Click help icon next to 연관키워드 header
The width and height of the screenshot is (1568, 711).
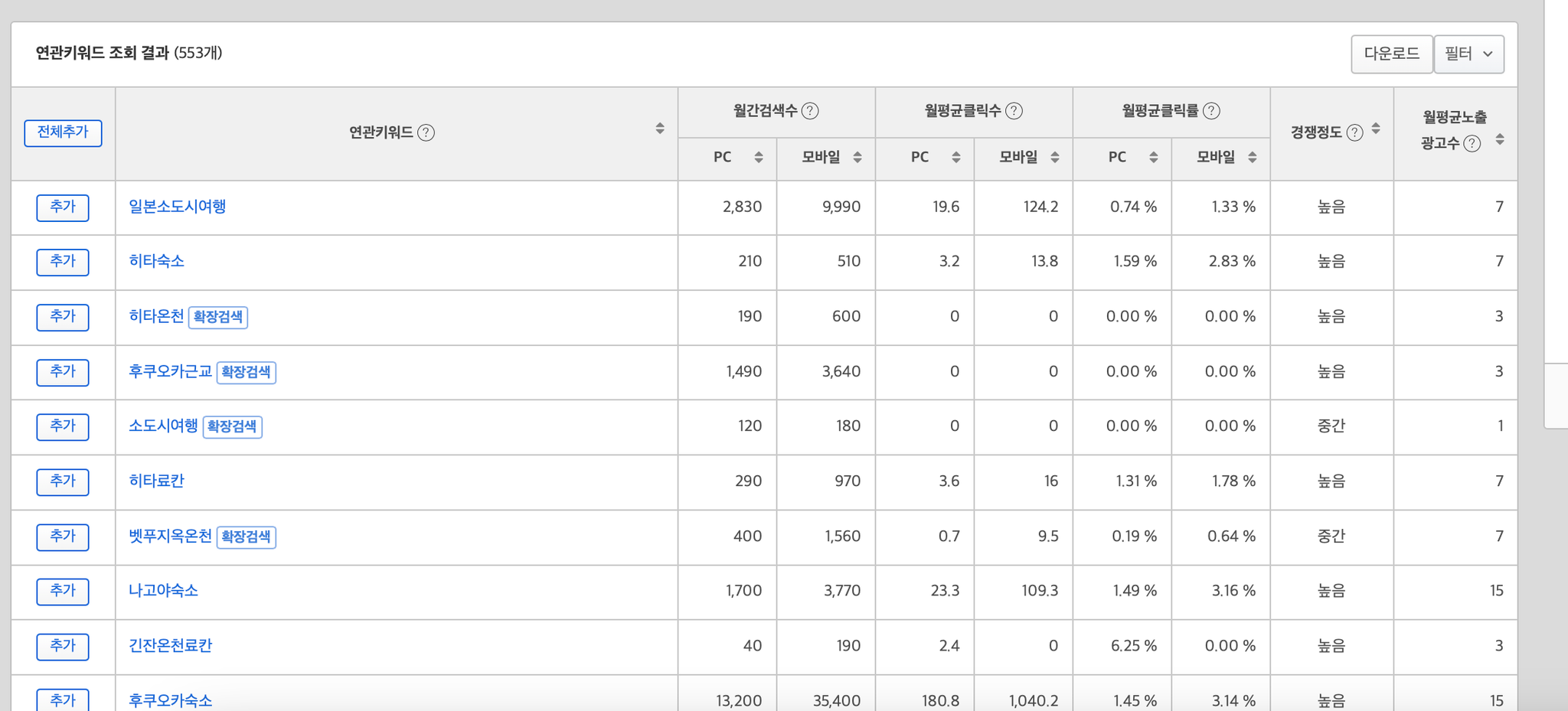click(426, 133)
